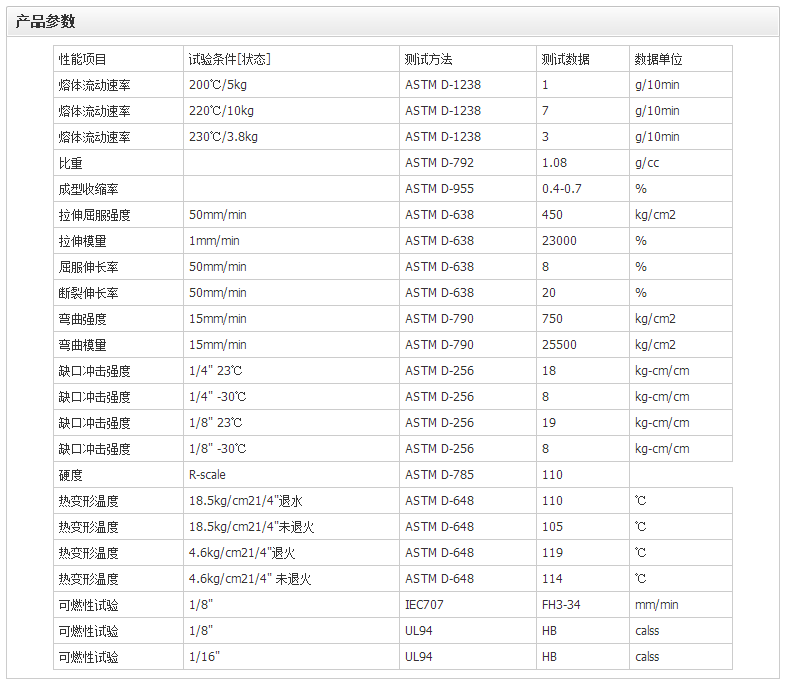Pick the 114 heat deflection value
Screen dimensions: 786x683
click(582, 580)
